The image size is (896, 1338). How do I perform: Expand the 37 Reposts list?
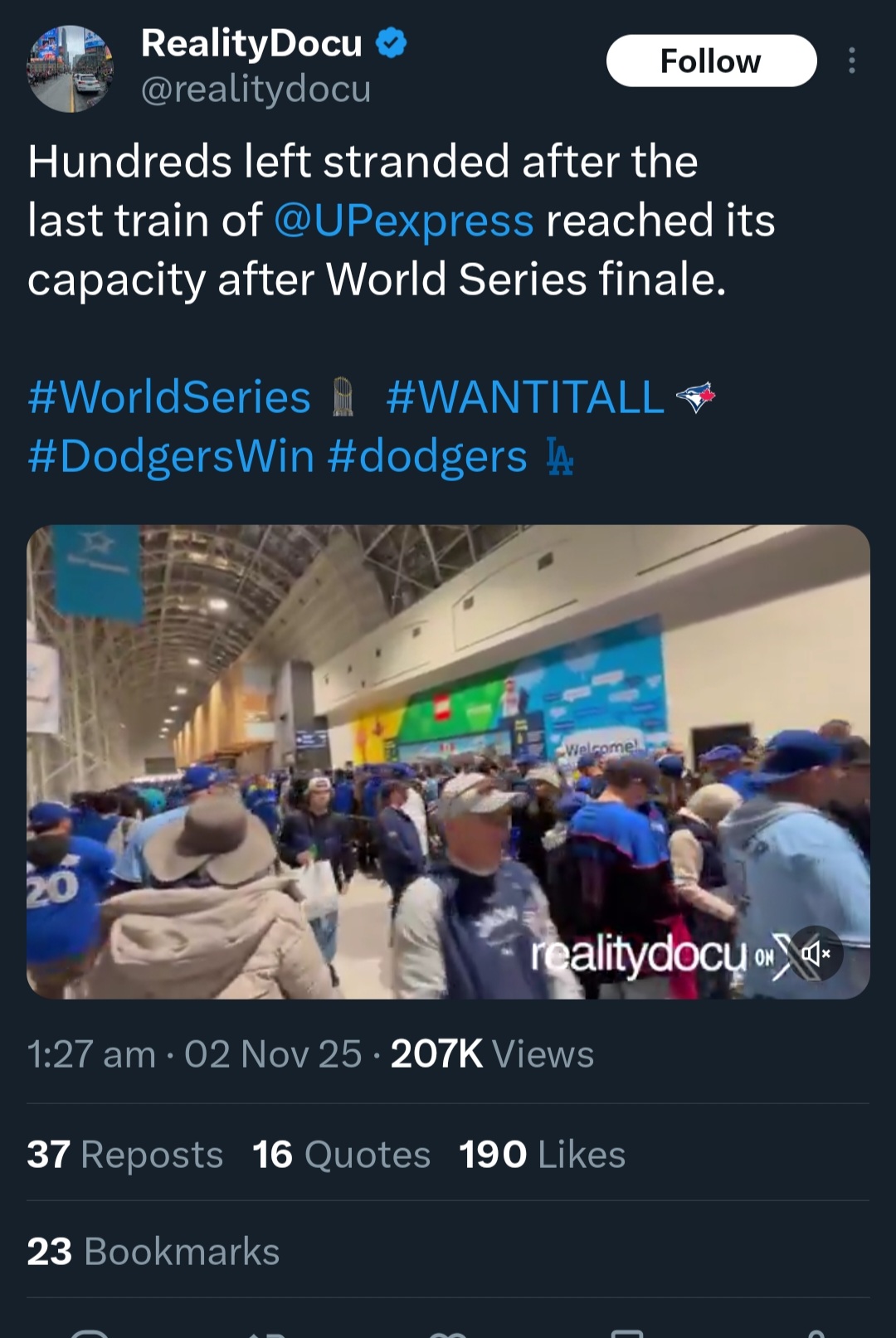click(124, 1153)
